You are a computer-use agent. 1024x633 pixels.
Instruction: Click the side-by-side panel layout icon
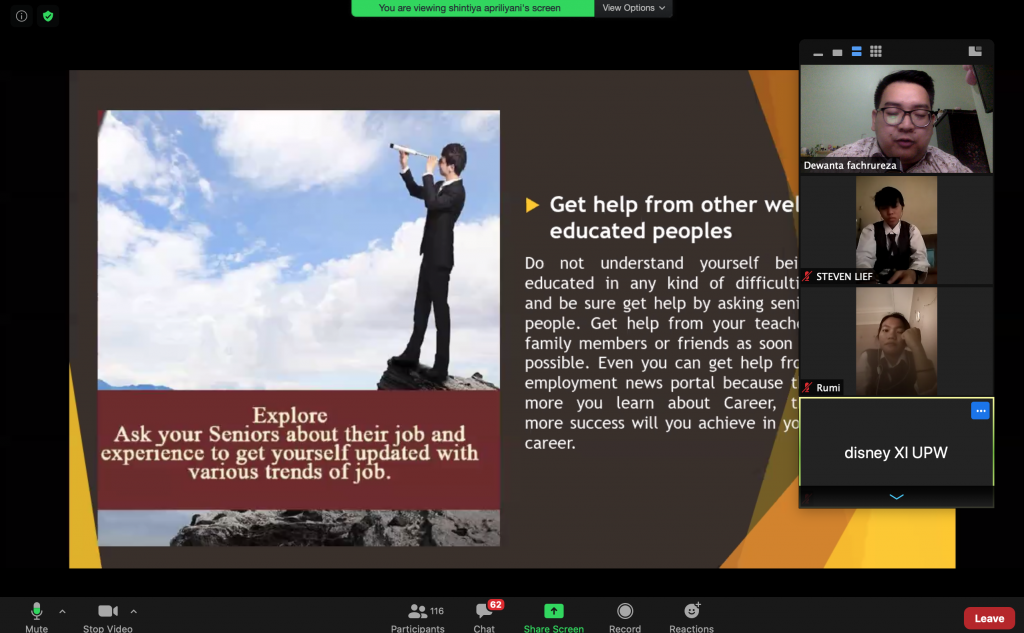point(975,52)
